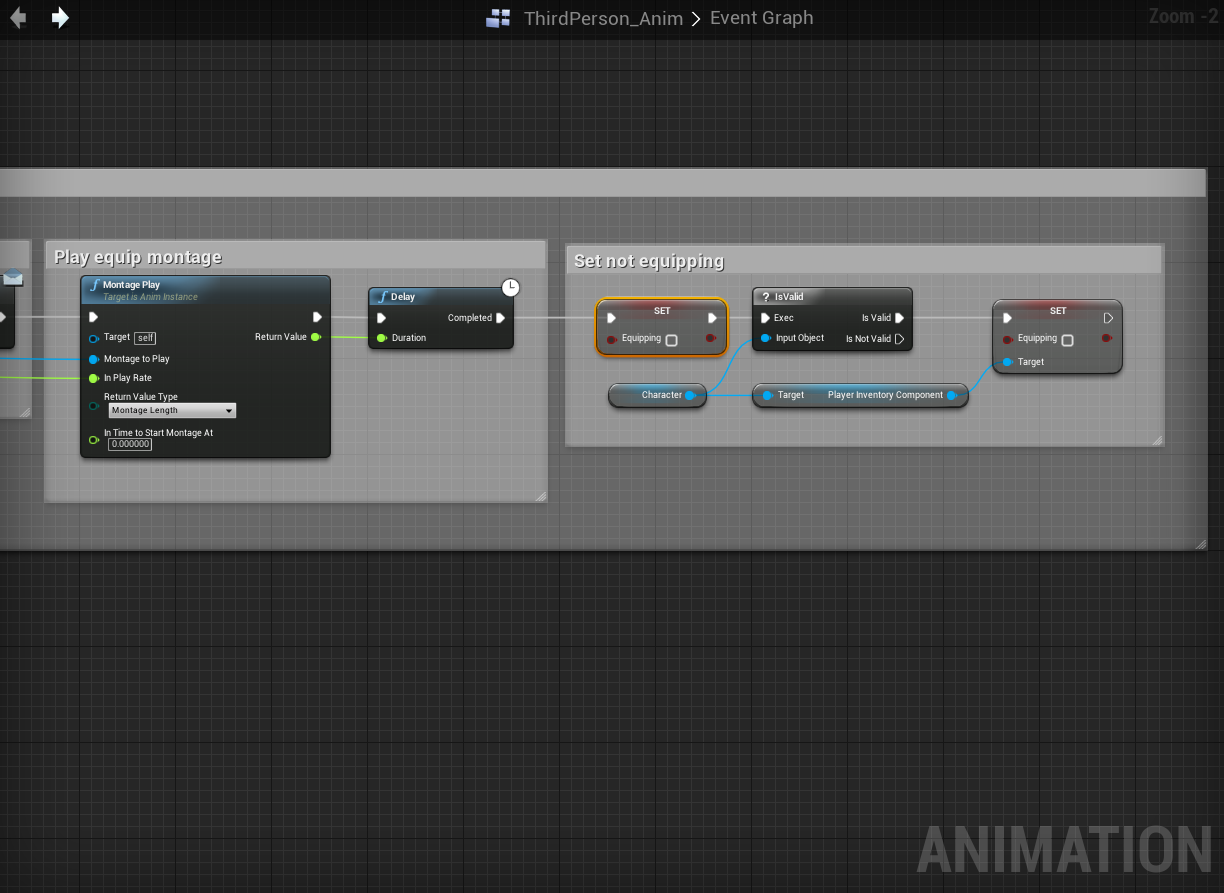1224x893 pixels.
Task: Click ThirdPerson_Anim in the breadcrumb
Action: pyautogui.click(x=604, y=18)
